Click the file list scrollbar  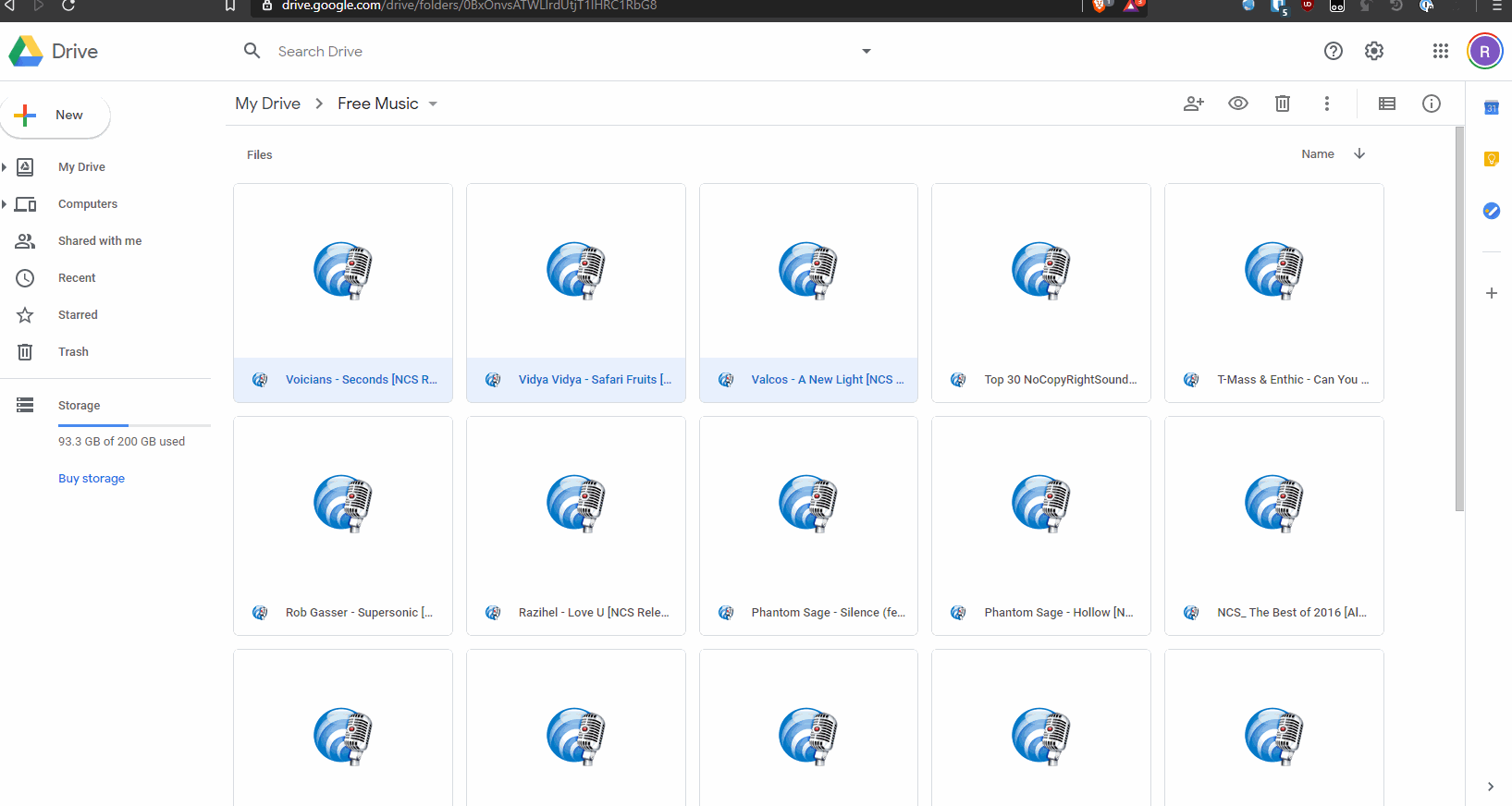click(x=1459, y=319)
